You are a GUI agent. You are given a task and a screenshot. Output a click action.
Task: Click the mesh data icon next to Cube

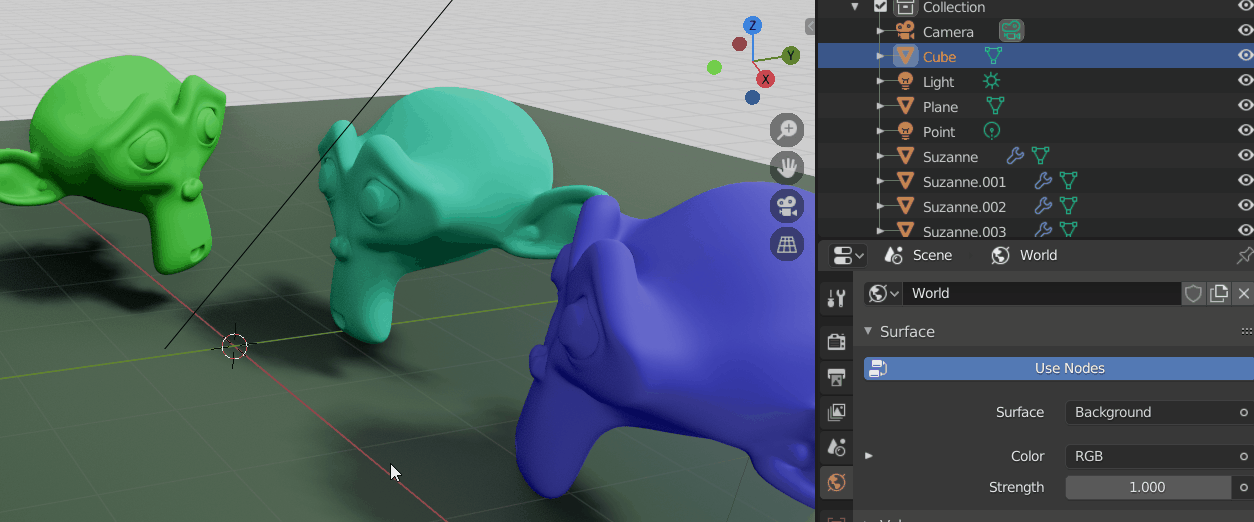pyautogui.click(x=993, y=56)
